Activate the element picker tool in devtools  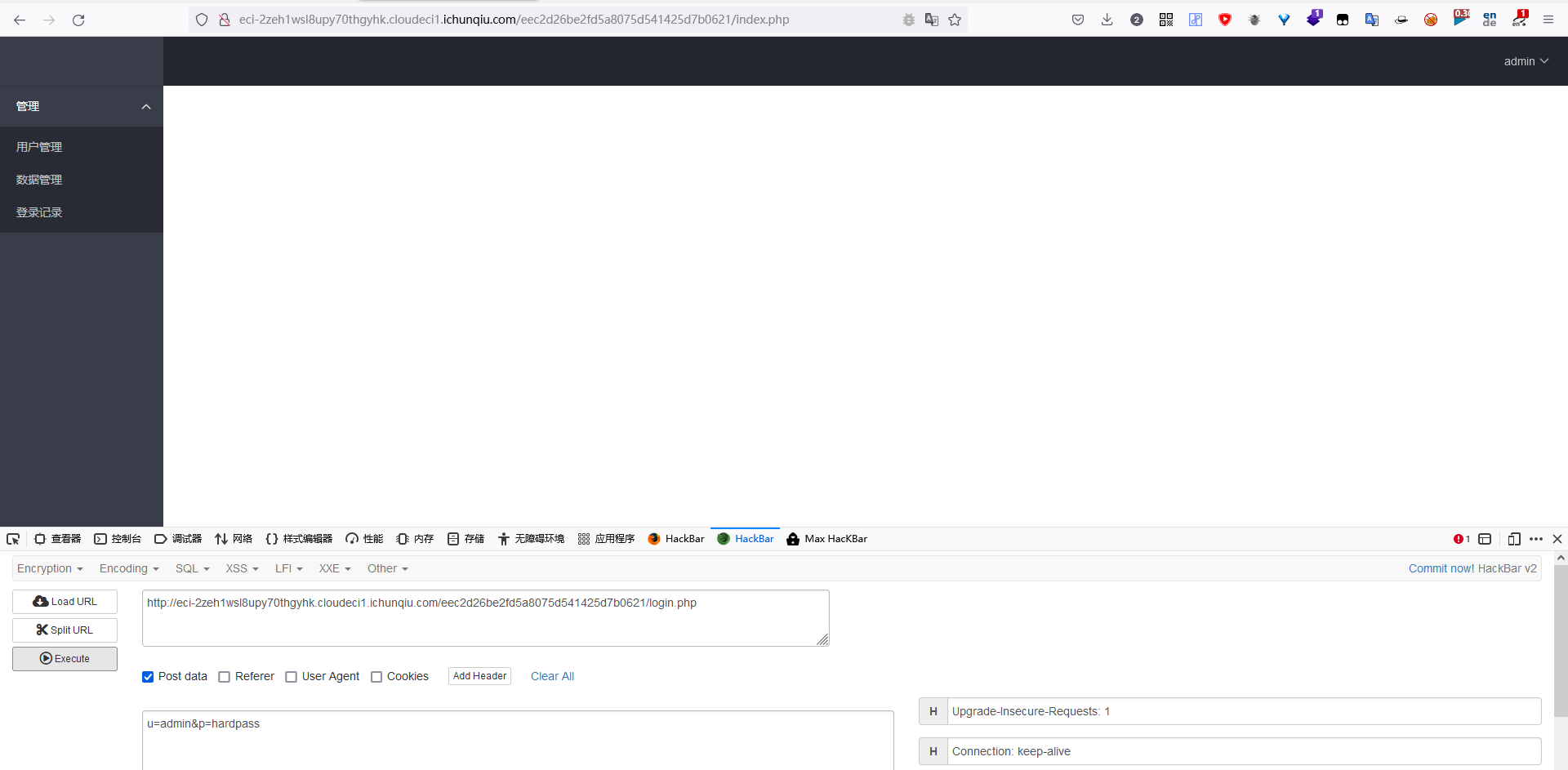tap(13, 539)
